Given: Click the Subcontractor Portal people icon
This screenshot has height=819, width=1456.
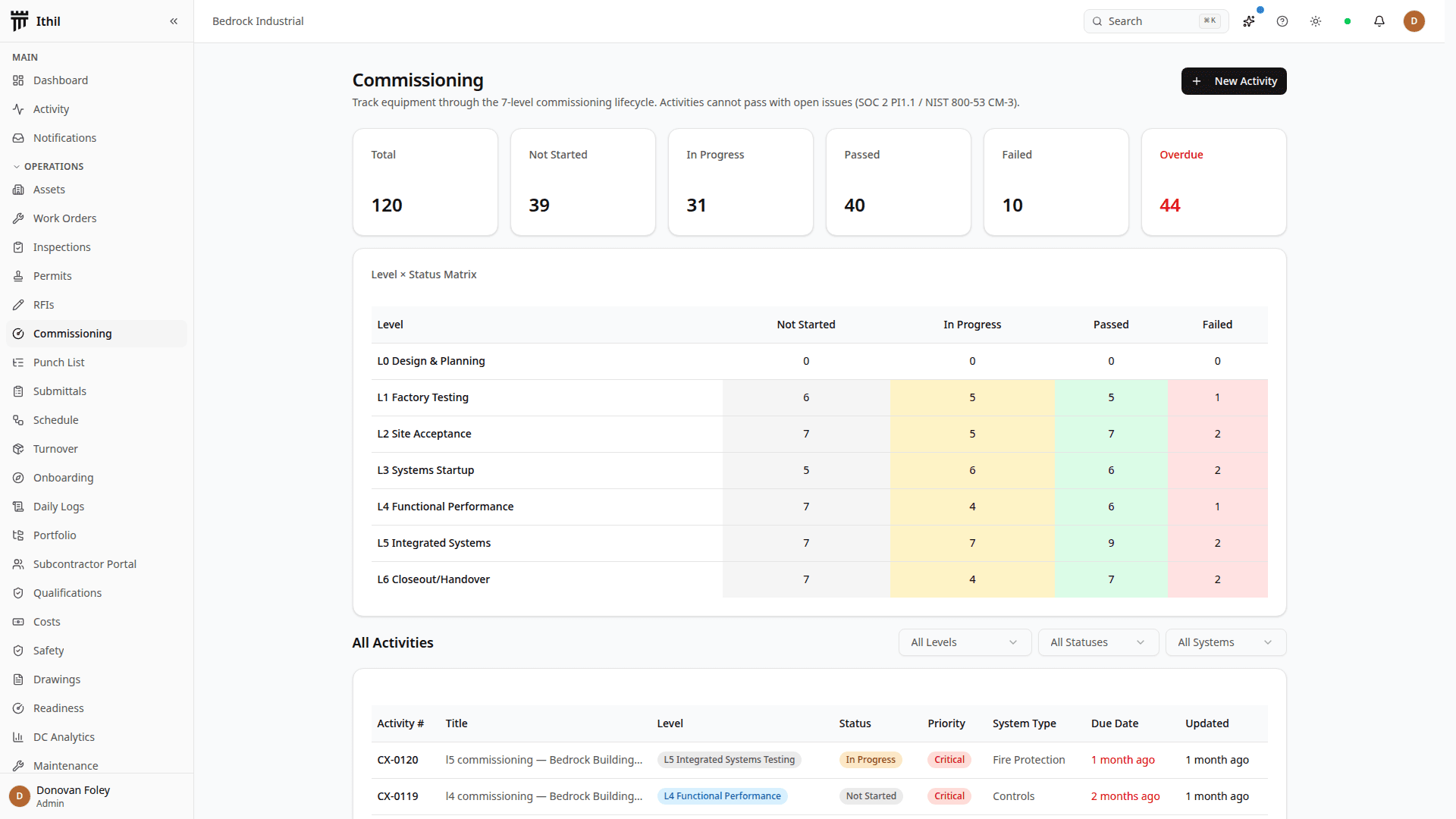Looking at the screenshot, I should click(18, 564).
